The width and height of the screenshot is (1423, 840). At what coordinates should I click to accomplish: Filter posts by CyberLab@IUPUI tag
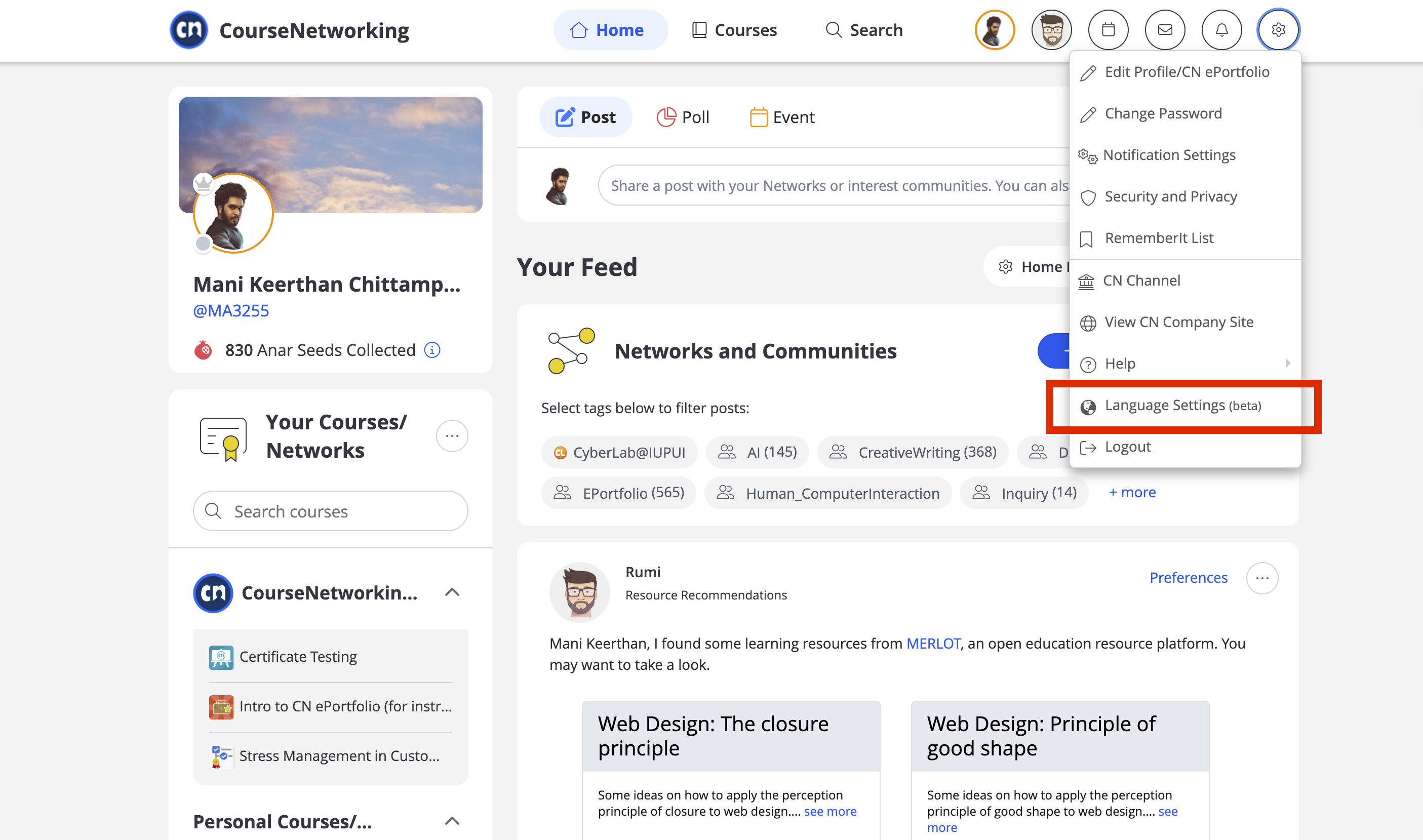point(619,452)
